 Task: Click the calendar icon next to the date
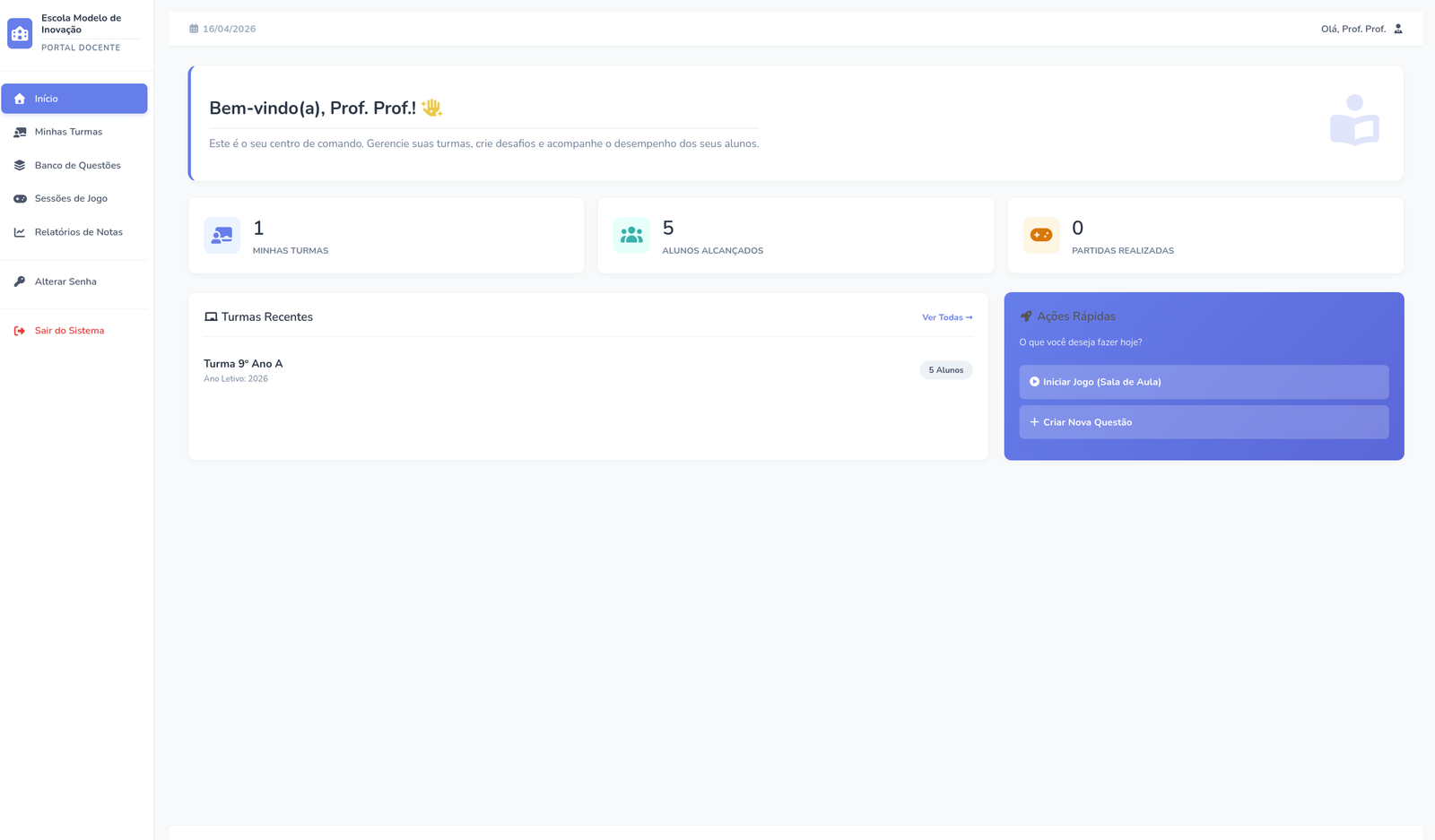194,29
